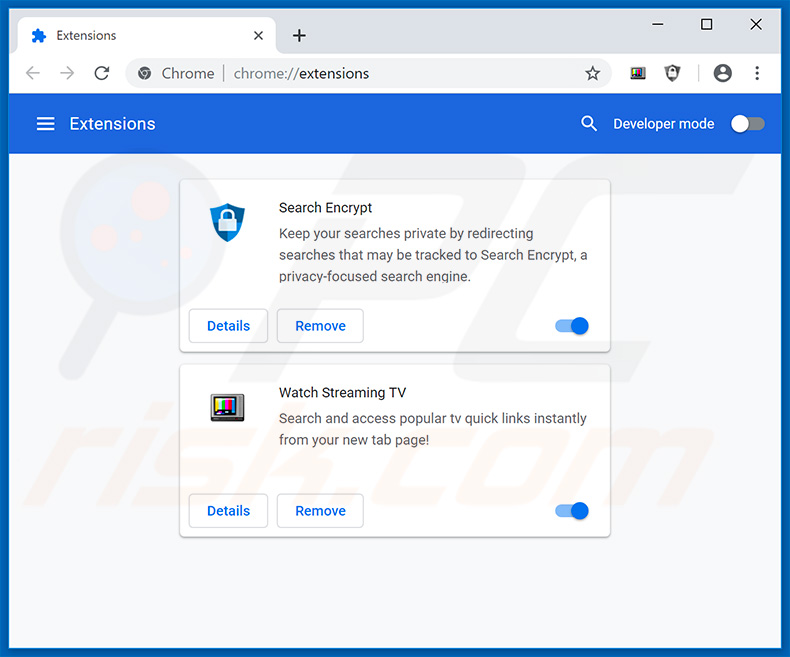The height and width of the screenshot is (657, 790).
Task: Open the Chrome profile account icon
Action: 722,74
